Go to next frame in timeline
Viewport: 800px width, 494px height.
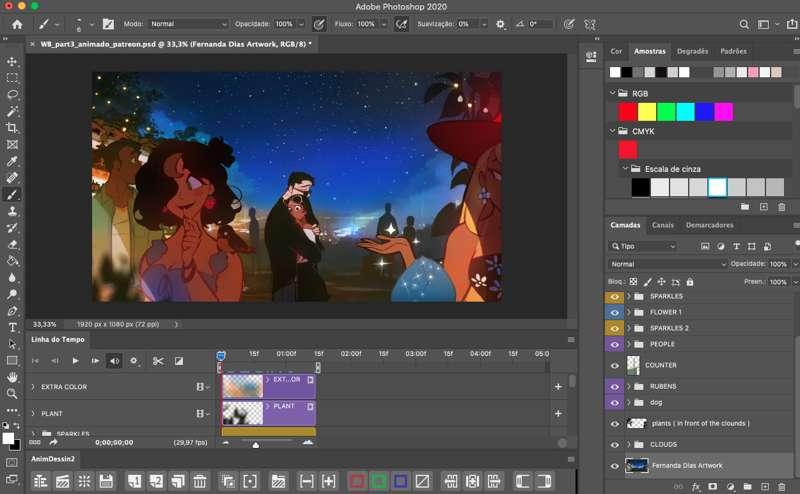95,361
